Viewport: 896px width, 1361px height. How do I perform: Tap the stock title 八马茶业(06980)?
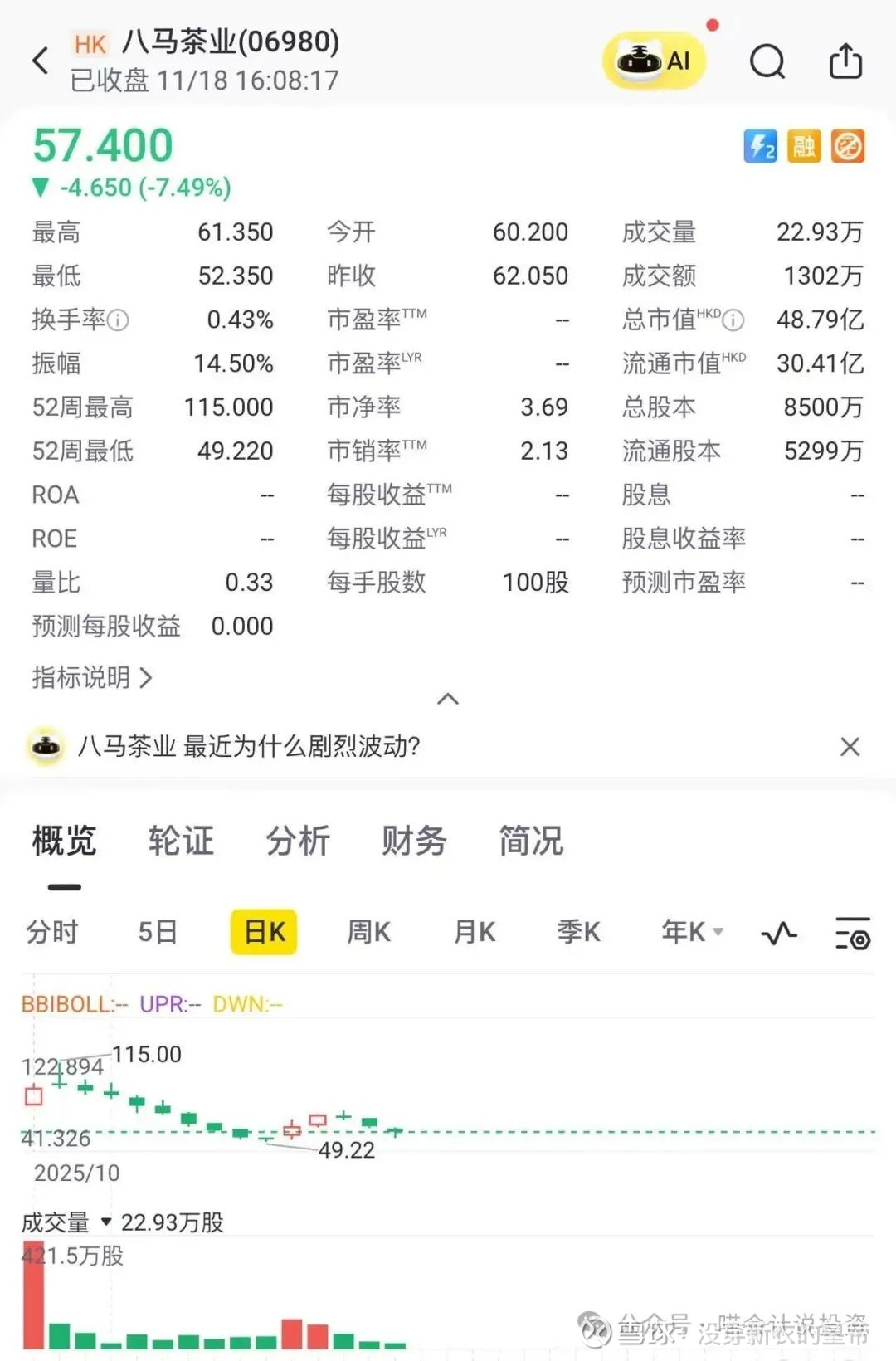(x=231, y=41)
